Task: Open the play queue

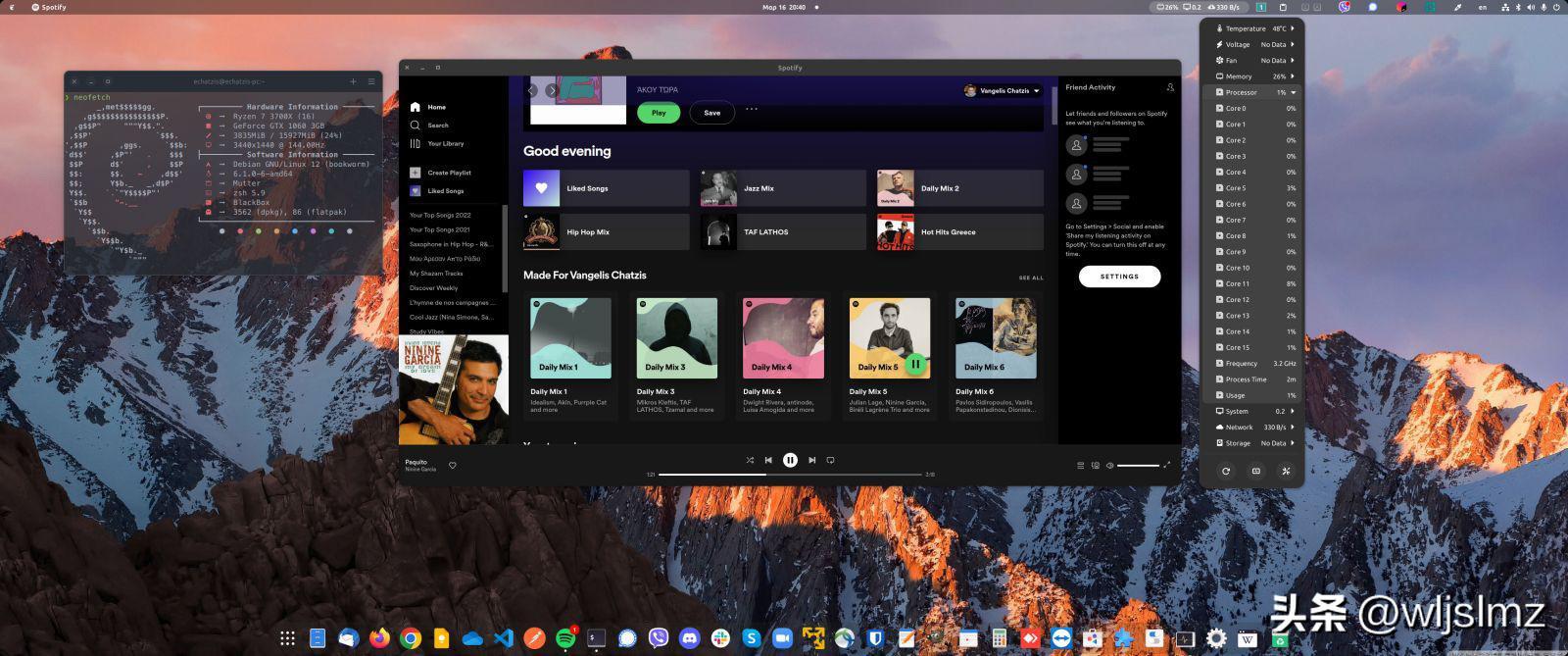Action: 1080,466
